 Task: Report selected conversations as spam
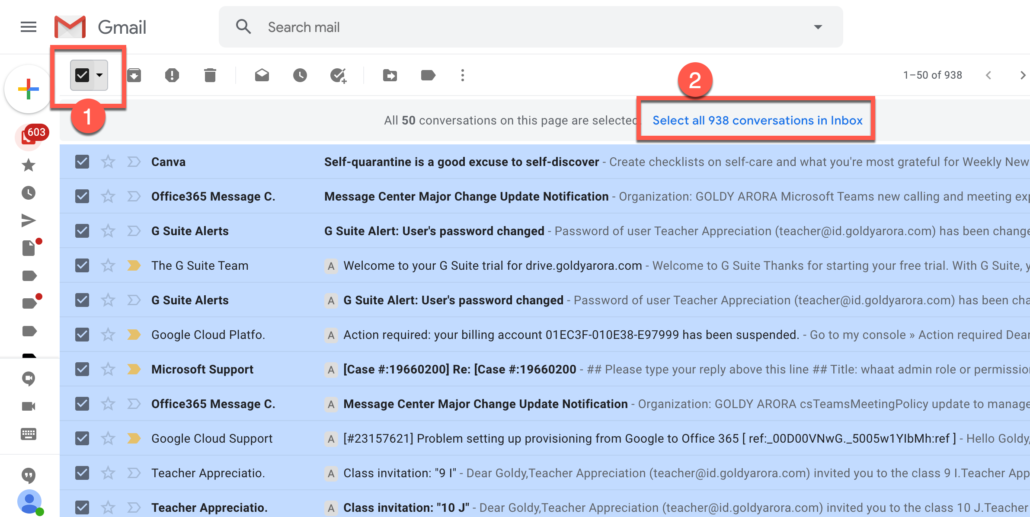[x=172, y=76]
